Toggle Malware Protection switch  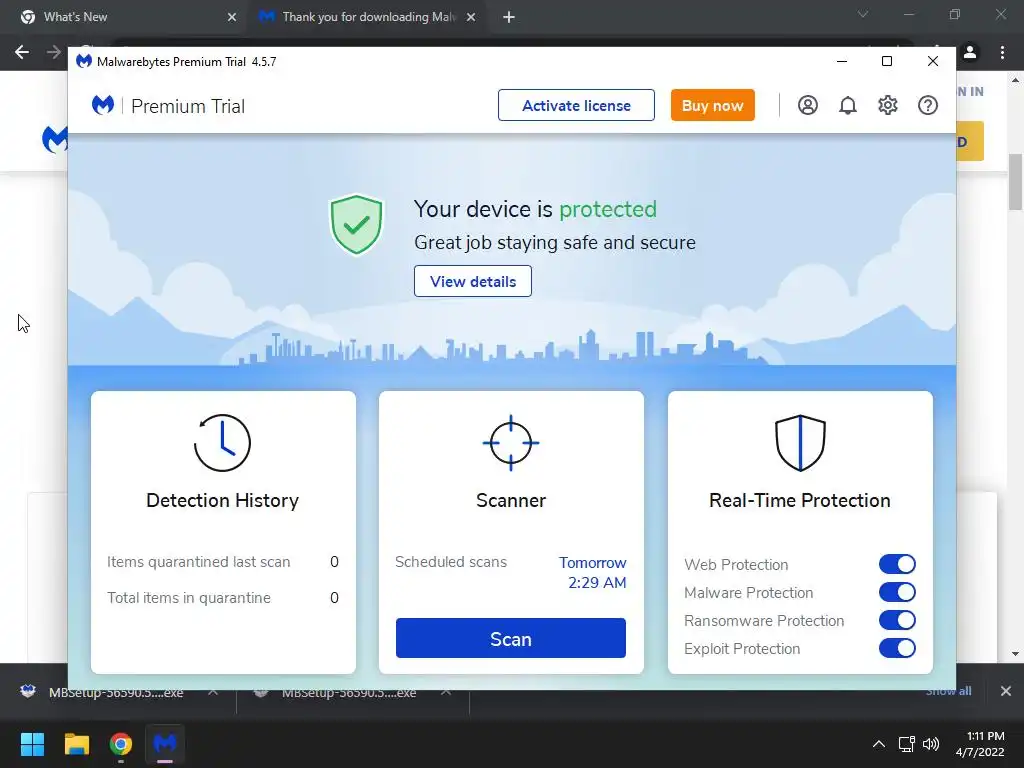tap(897, 592)
